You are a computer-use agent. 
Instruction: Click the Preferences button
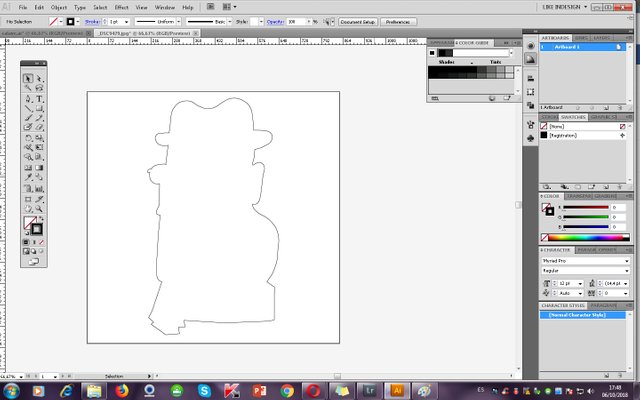(x=400, y=20)
